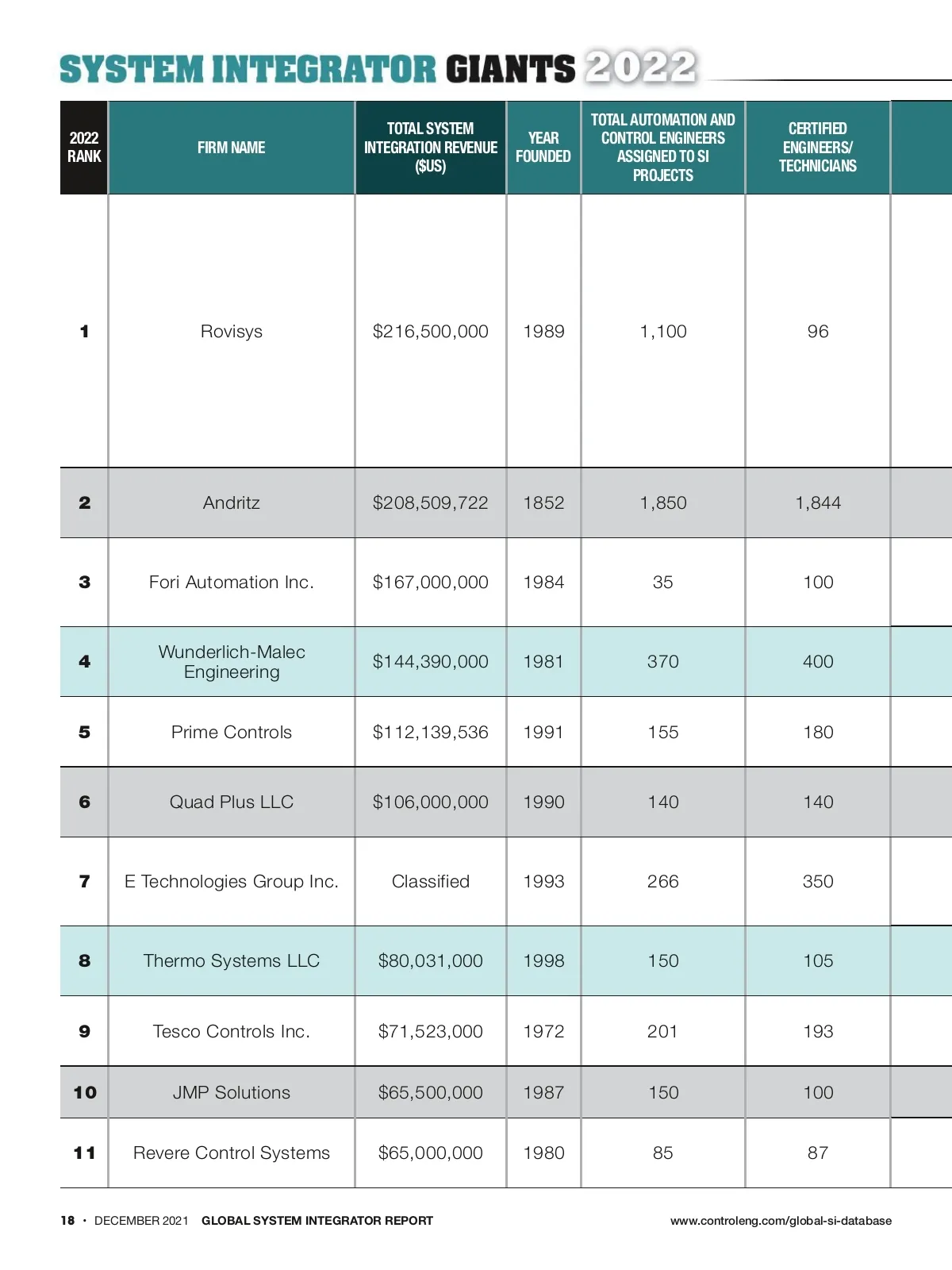Image resolution: width=952 pixels, height=1270 pixels.
Task: Click the Certified Engineers/Technicians column header
Action: pyautogui.click(x=817, y=148)
